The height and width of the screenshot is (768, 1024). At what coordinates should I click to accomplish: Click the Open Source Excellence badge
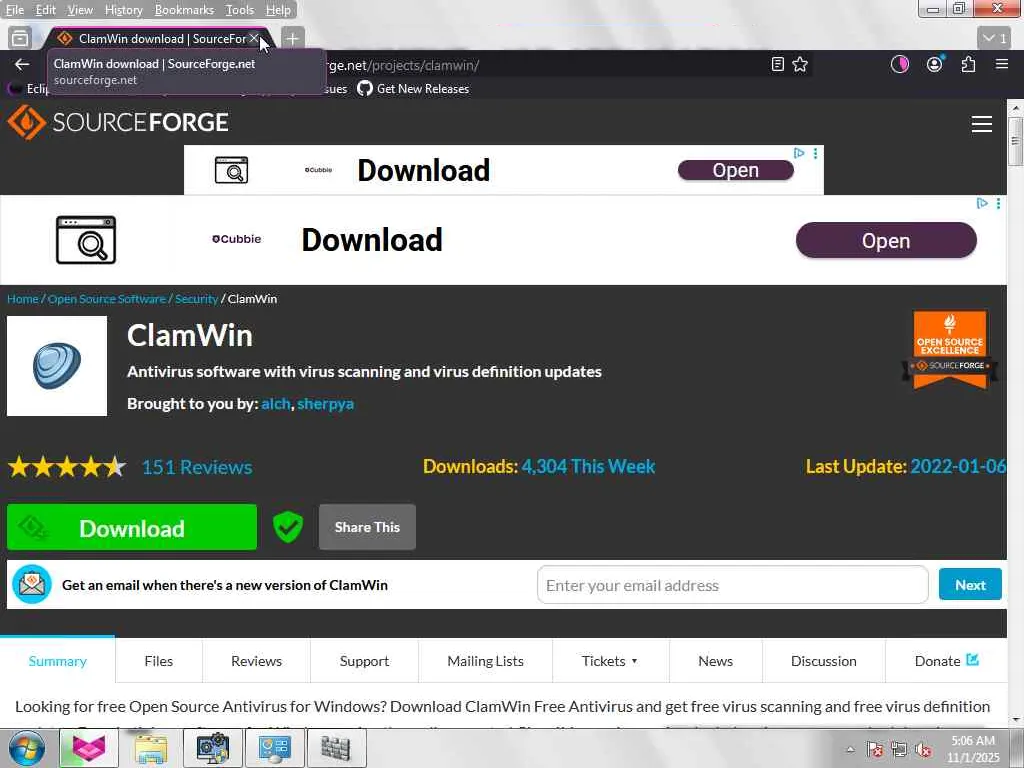(950, 349)
